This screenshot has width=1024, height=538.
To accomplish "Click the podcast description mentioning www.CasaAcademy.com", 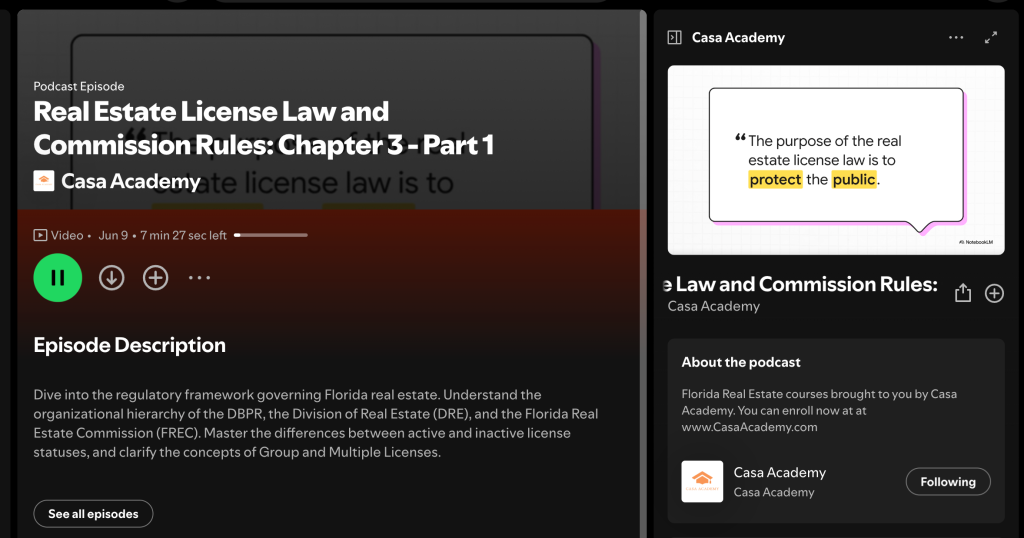I will point(819,411).
